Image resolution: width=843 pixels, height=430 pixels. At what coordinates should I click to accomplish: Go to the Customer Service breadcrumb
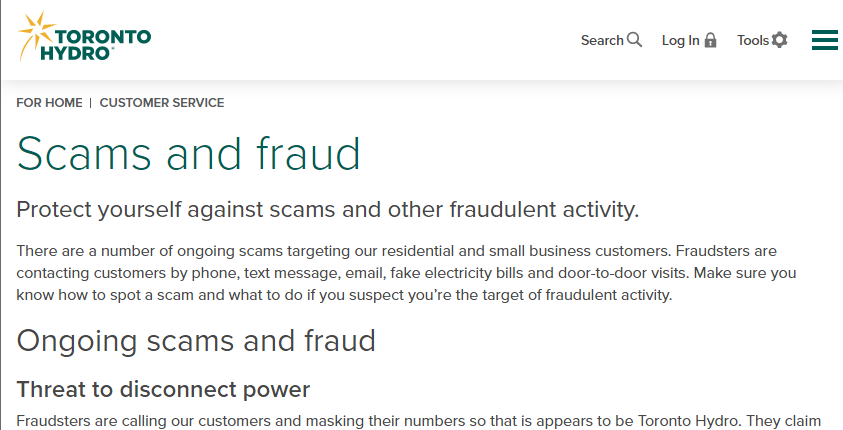point(162,103)
